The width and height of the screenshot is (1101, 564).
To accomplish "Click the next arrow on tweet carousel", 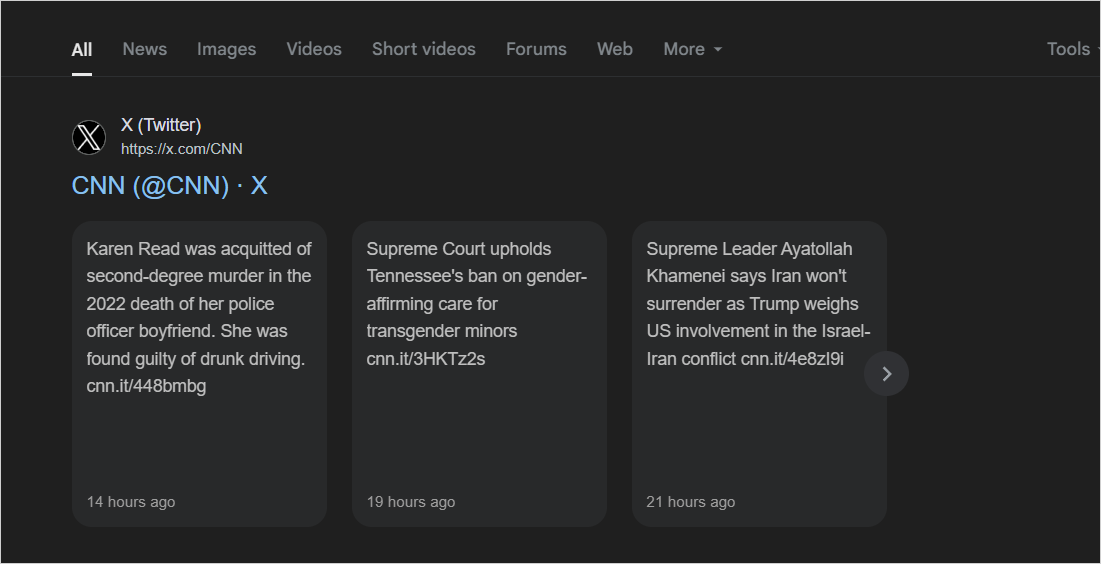I will [886, 374].
